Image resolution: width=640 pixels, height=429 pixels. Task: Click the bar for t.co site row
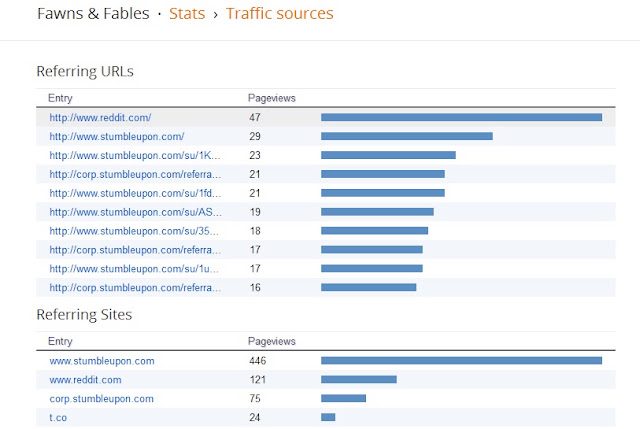328,417
